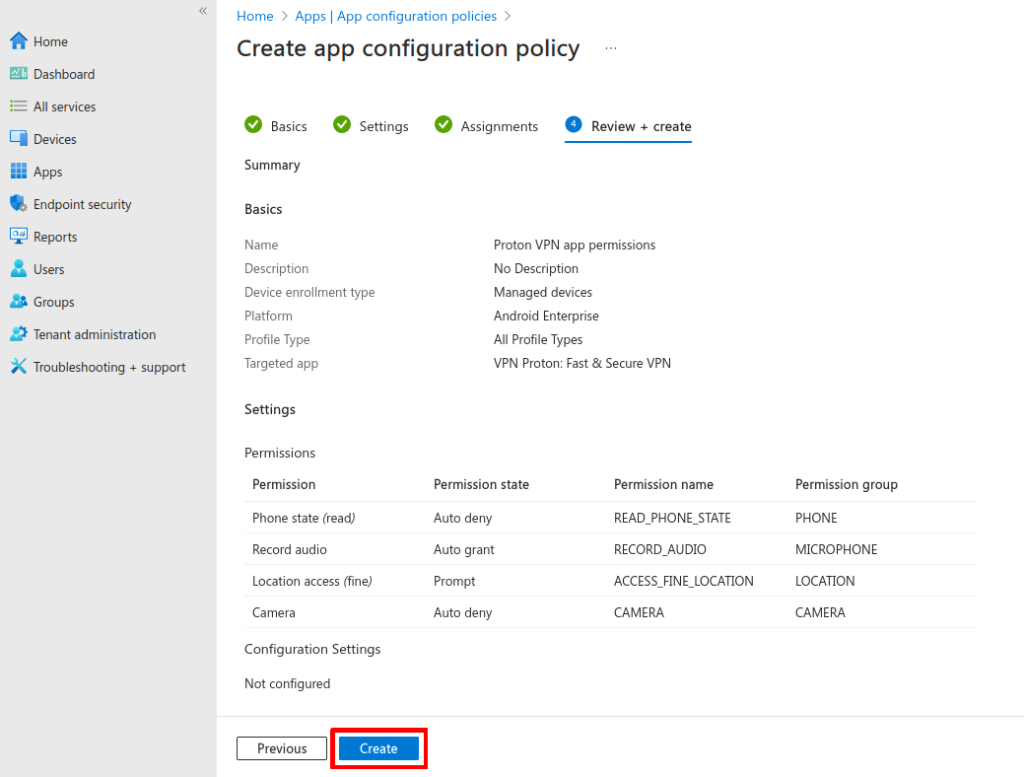The width and height of the screenshot is (1024, 777).
Task: Click the Create button
Action: pos(379,748)
